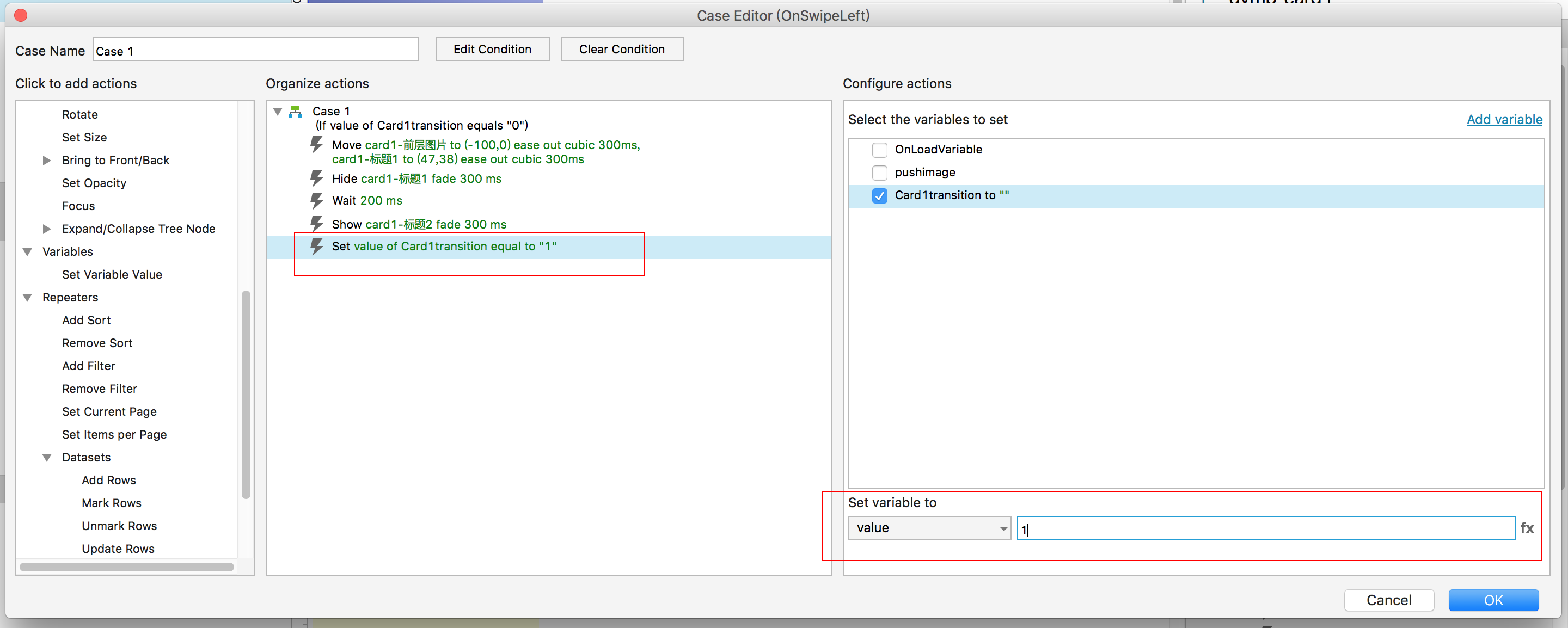Image resolution: width=1568 pixels, height=628 pixels.
Task: Collapse the Case 1 tree node
Action: point(278,112)
